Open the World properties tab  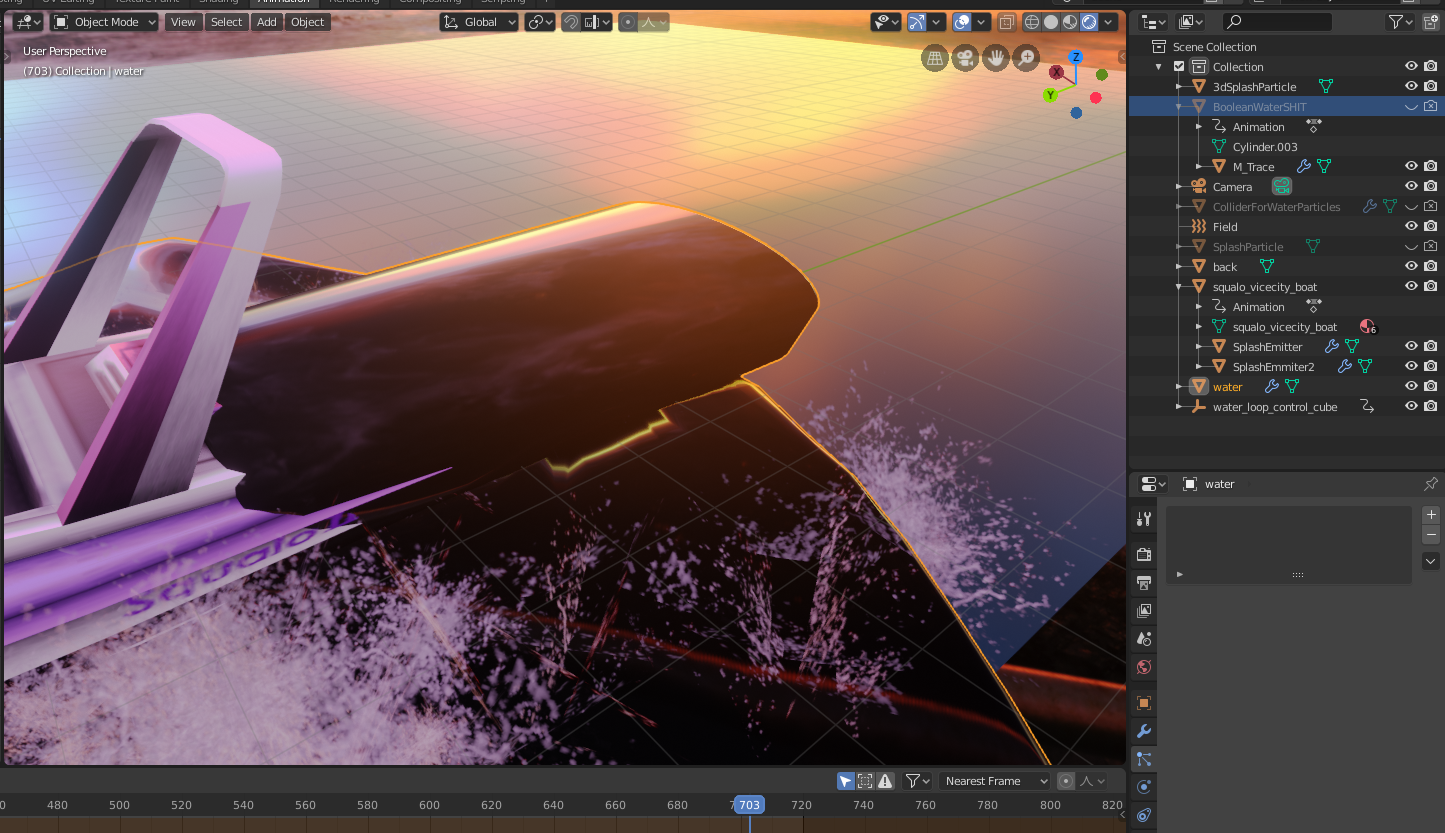(x=1144, y=667)
